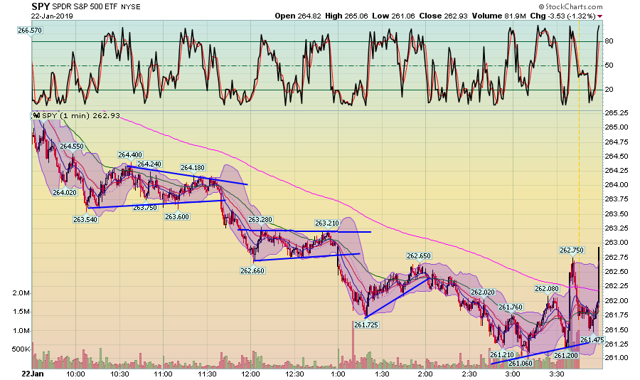Click the tall volume spike bar after 1:00
This screenshot has width=640, height=380.
tap(353, 346)
